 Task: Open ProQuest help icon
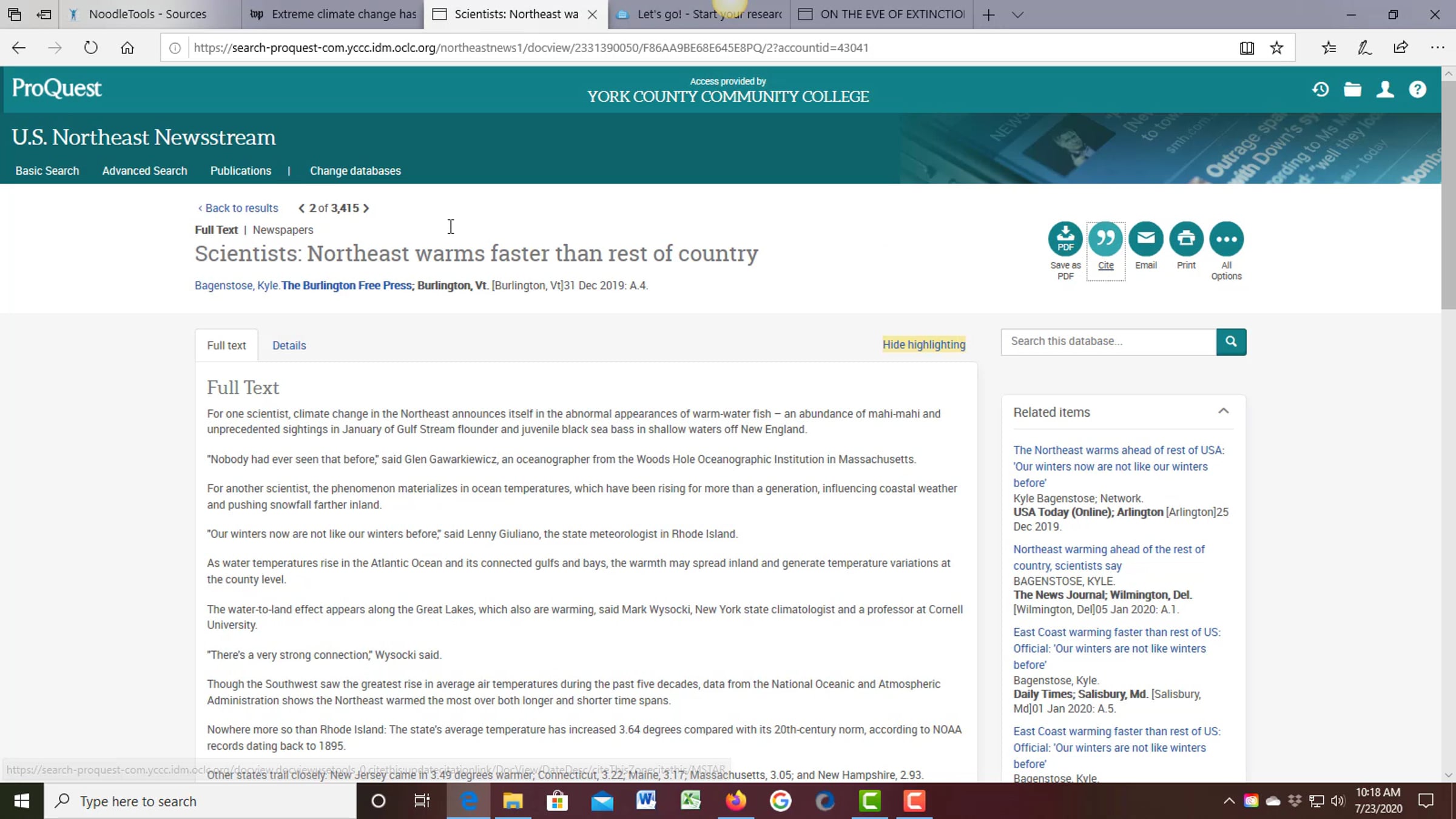pos(1418,90)
